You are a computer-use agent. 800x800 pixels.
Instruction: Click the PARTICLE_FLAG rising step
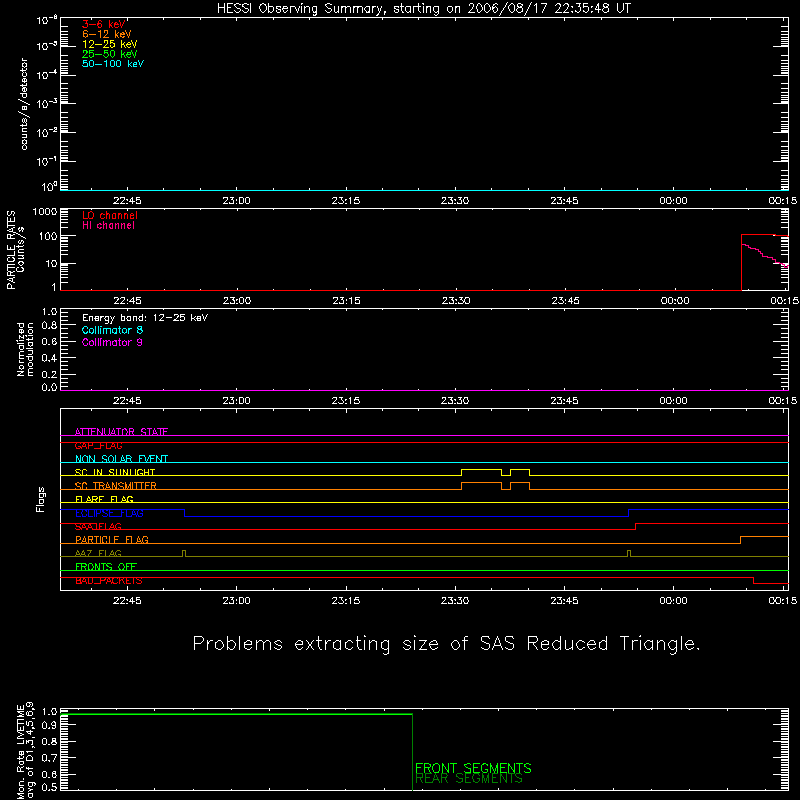coord(740,540)
